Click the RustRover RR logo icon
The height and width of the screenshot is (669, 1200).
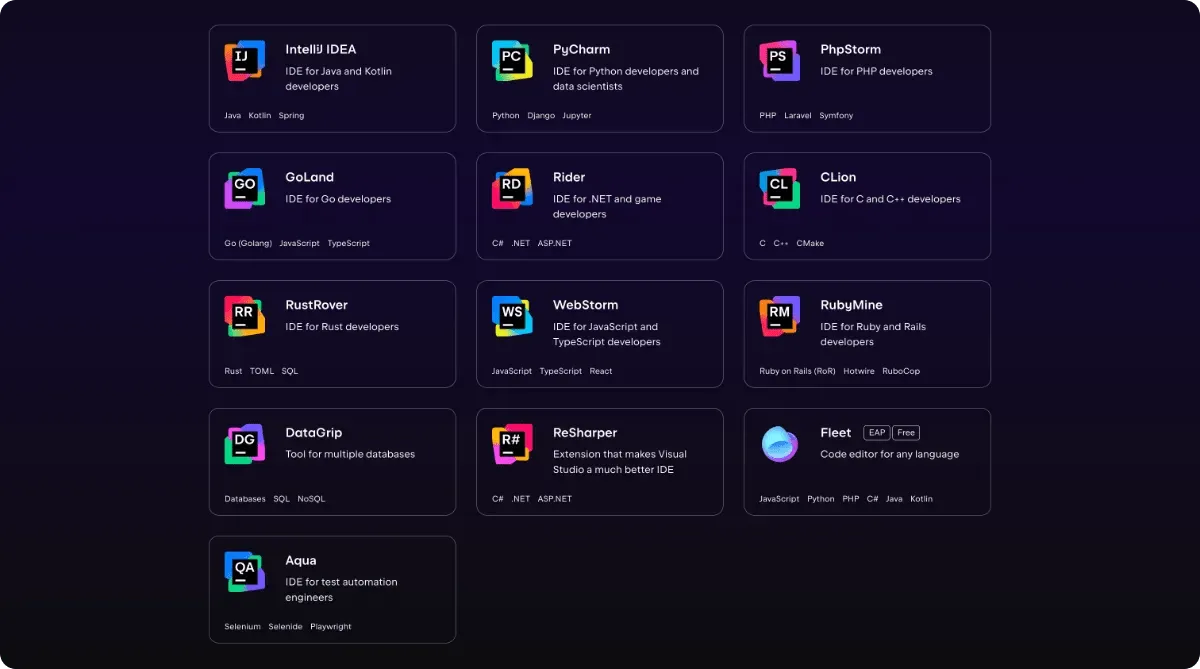pyautogui.click(x=244, y=316)
